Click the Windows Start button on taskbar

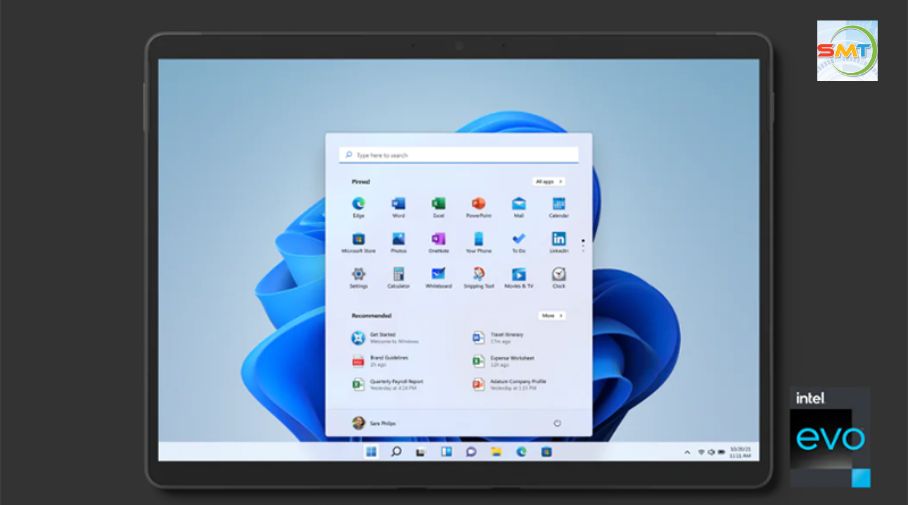(x=371, y=452)
